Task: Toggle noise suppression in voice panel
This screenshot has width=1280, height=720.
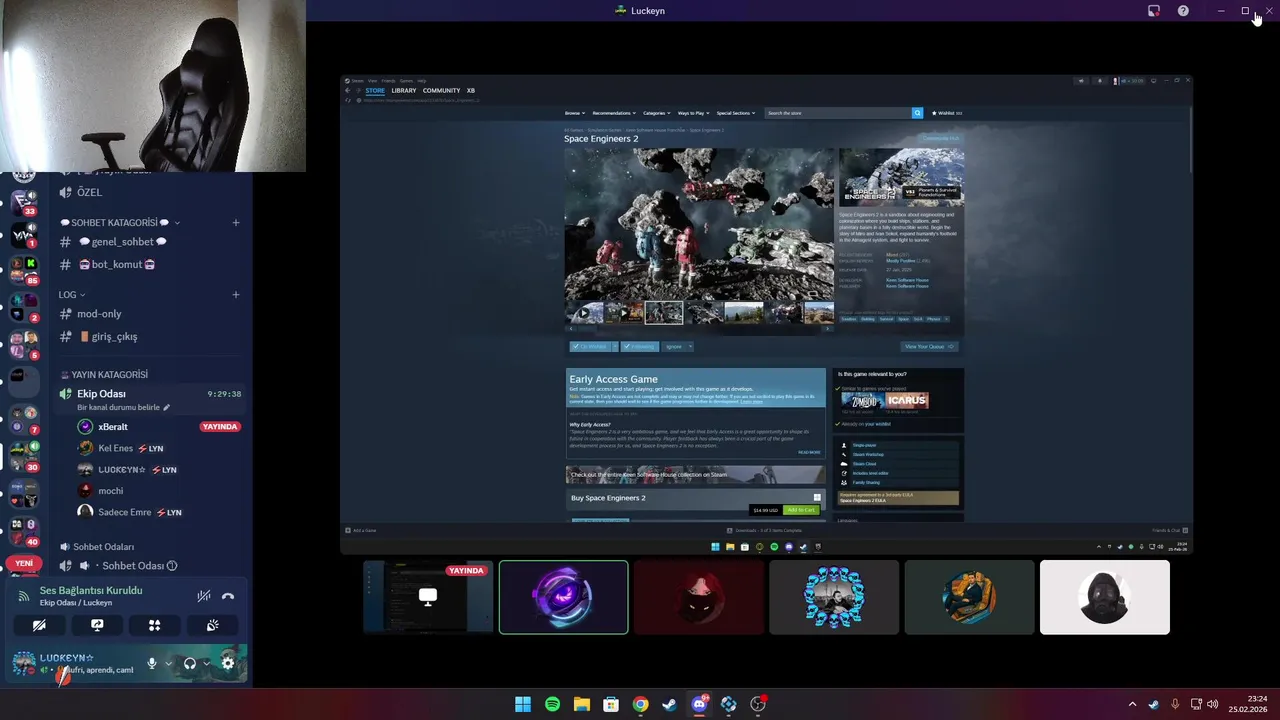Action: coord(204,596)
